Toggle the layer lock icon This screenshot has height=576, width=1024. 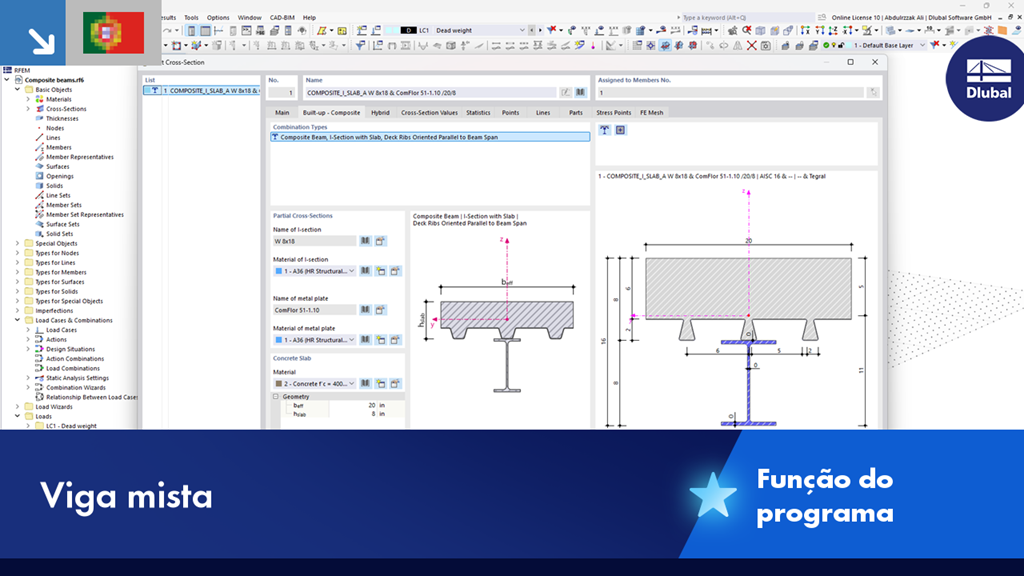coord(841,46)
